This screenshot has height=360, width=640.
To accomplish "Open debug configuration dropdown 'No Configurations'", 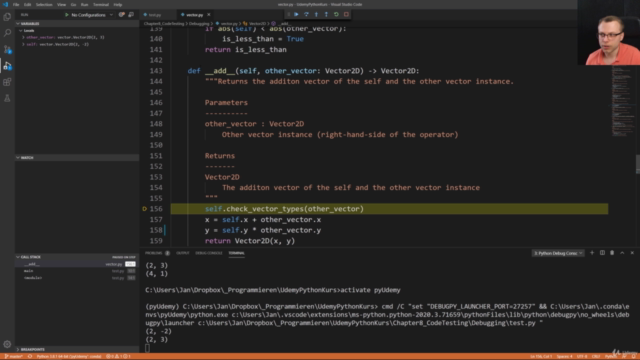I will click(91, 15).
